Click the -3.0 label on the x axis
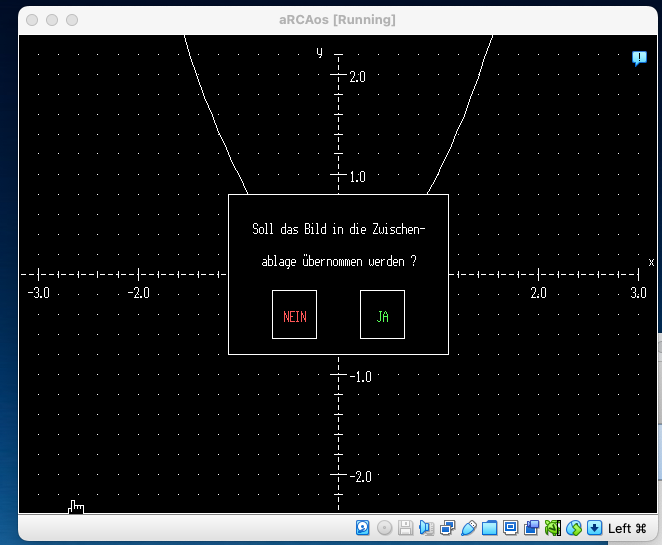The width and height of the screenshot is (662, 545). coord(38,293)
